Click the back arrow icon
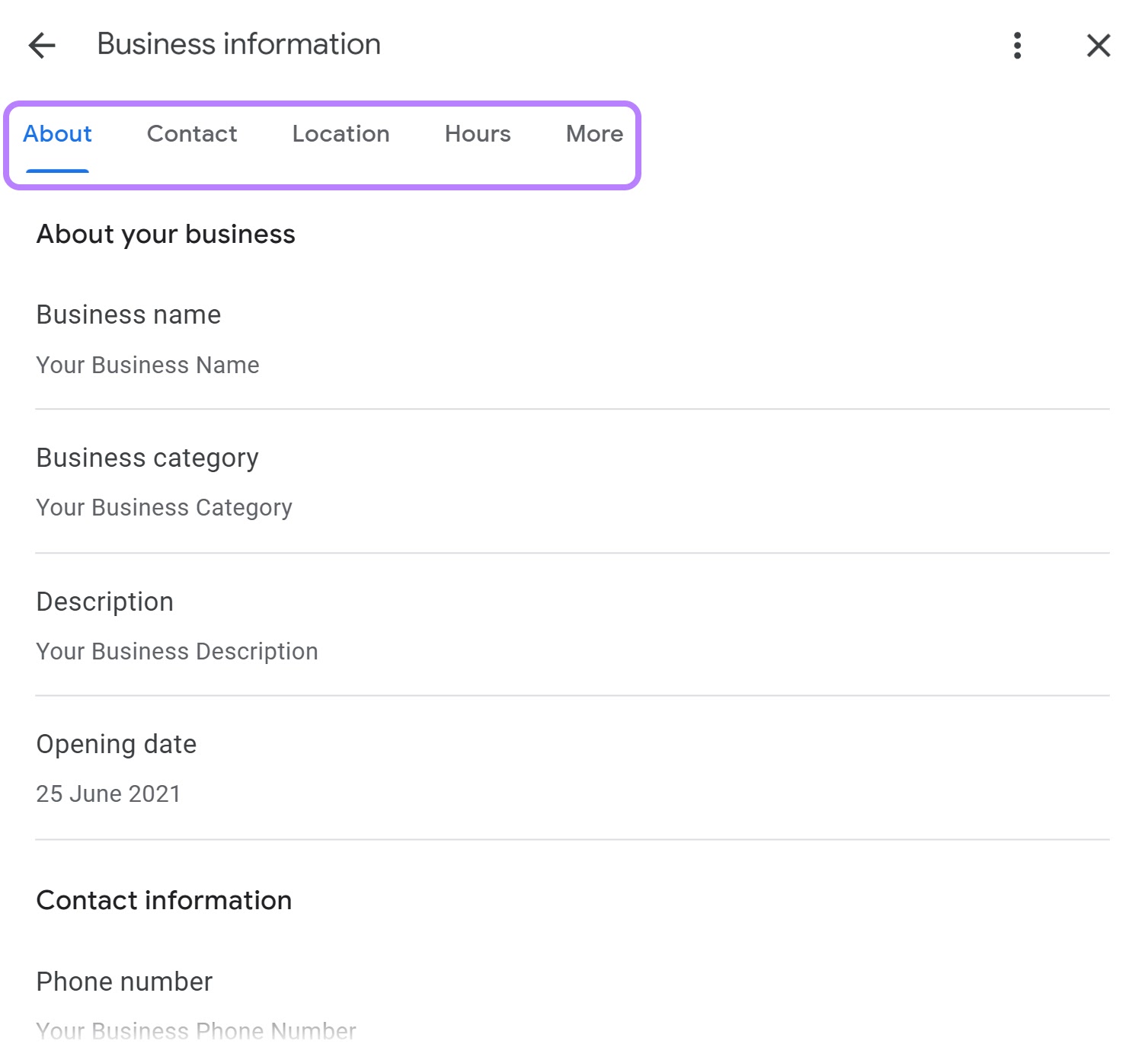 pyautogui.click(x=42, y=45)
